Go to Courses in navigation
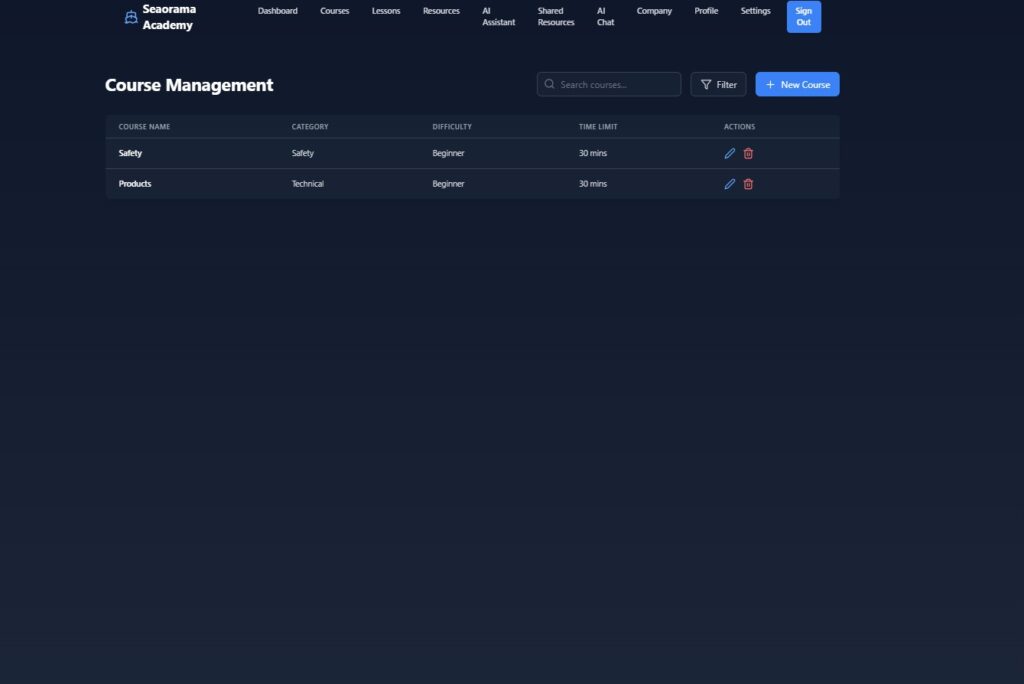This screenshot has width=1024, height=684. [334, 11]
